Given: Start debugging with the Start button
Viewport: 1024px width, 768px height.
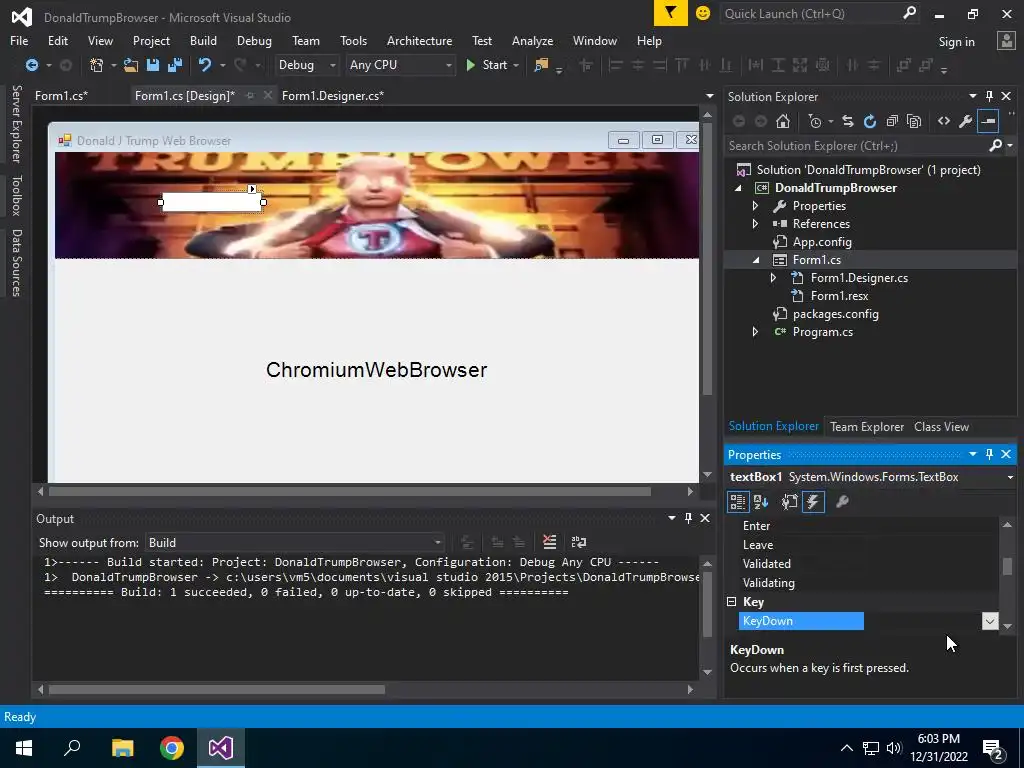Looking at the screenshot, I should tap(487, 65).
